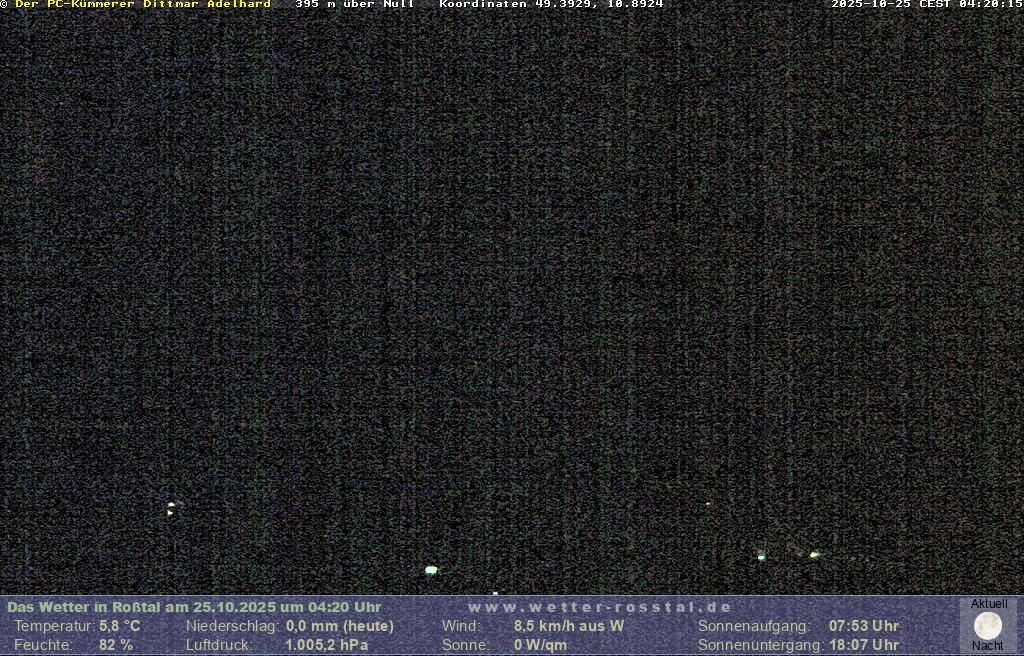
Task: Click "Der PC-Kümmerer Dittmar Adelhard" text
Action: 143,5
